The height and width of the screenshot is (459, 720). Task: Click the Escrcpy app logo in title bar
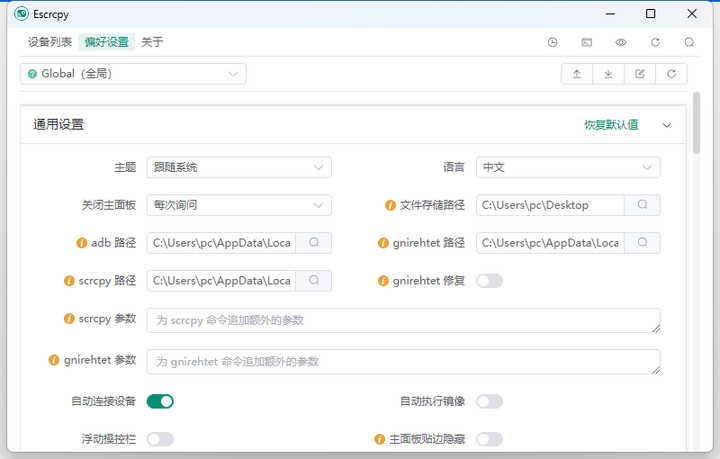(21, 14)
